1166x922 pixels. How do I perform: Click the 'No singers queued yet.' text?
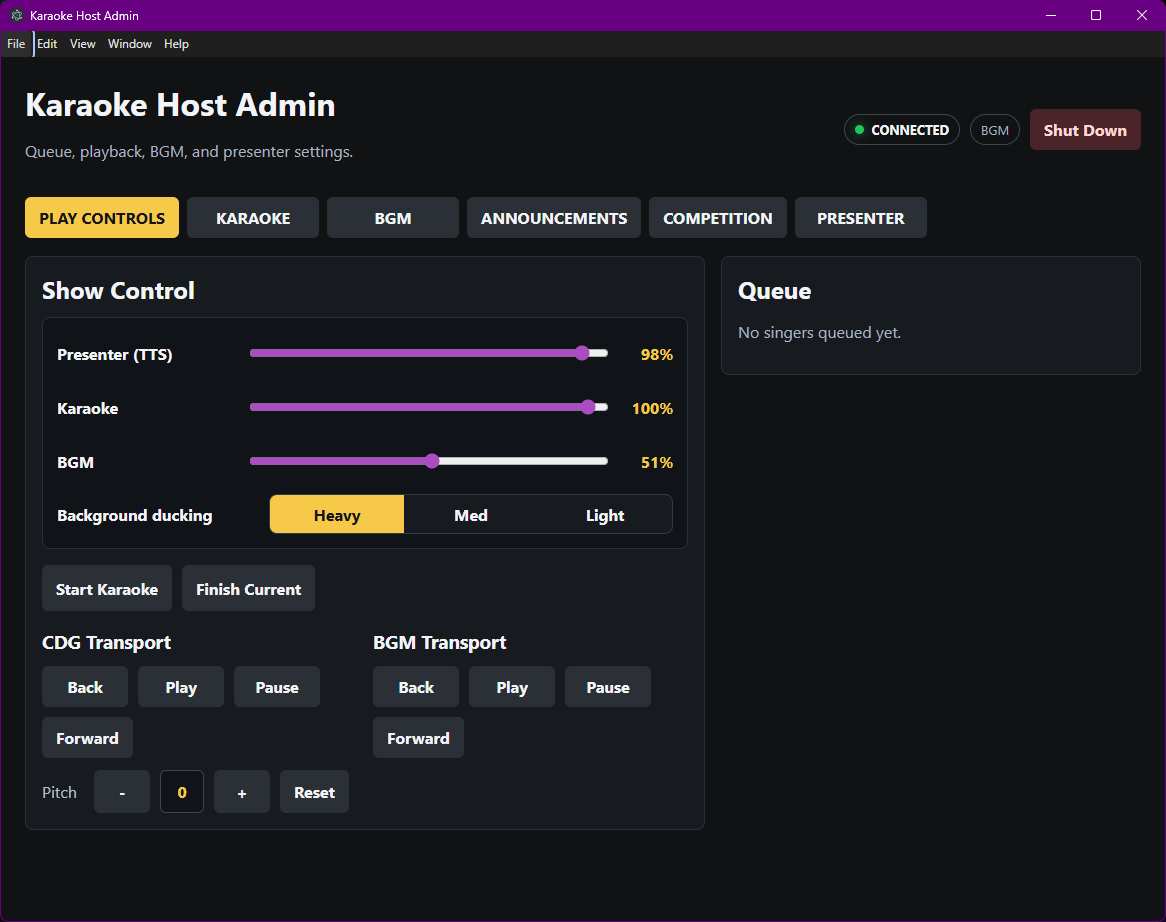[819, 332]
